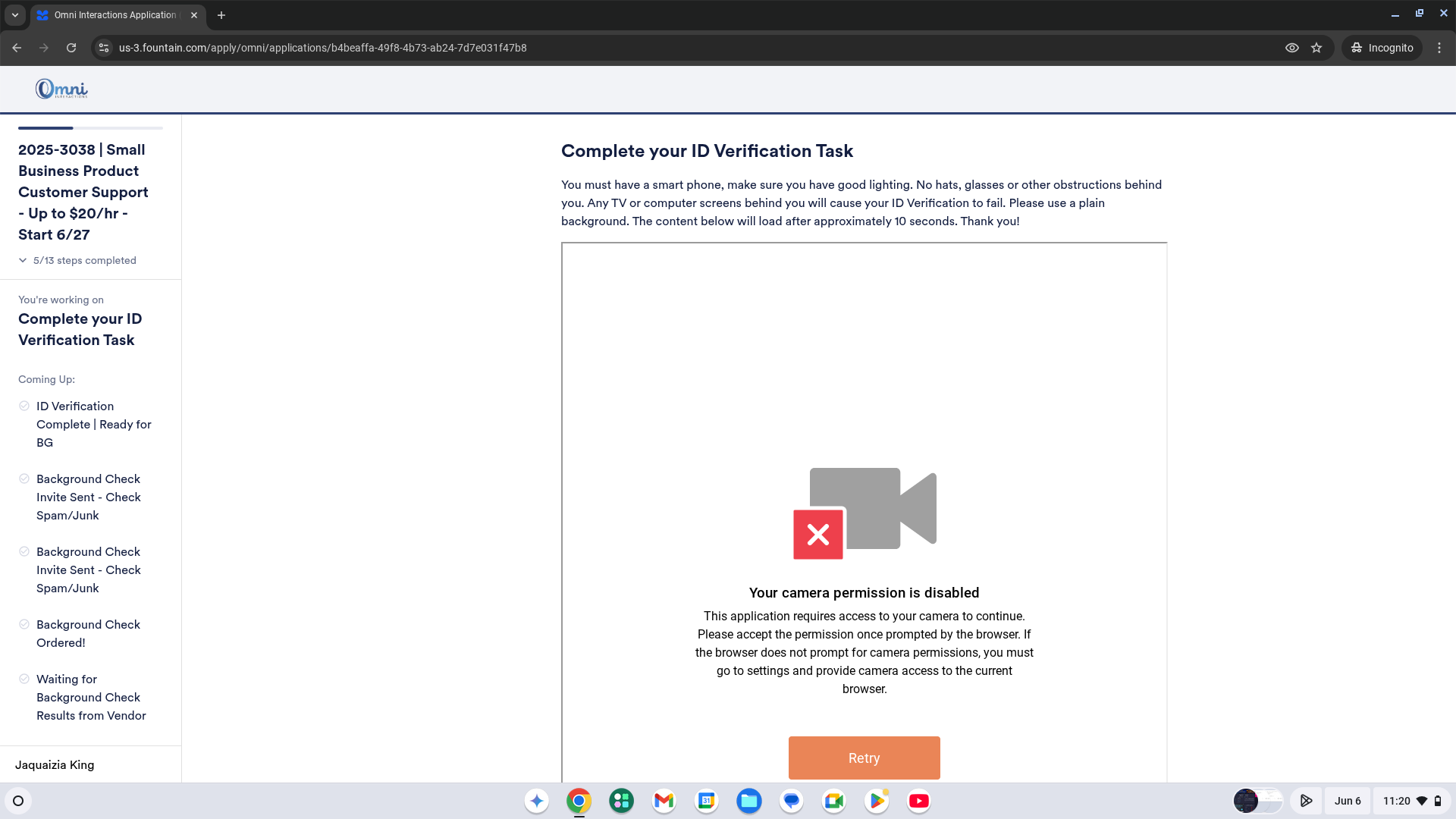Open Chrome's three-dot menu
This screenshot has width=1456, height=819.
(x=1439, y=47)
